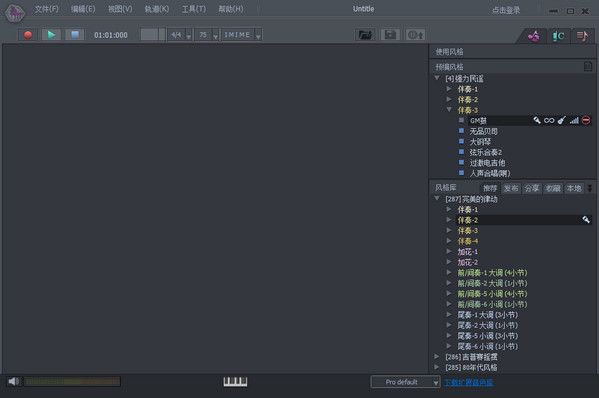Open the 文件(F) menu
This screenshot has height=398, width=599.
pos(47,9)
